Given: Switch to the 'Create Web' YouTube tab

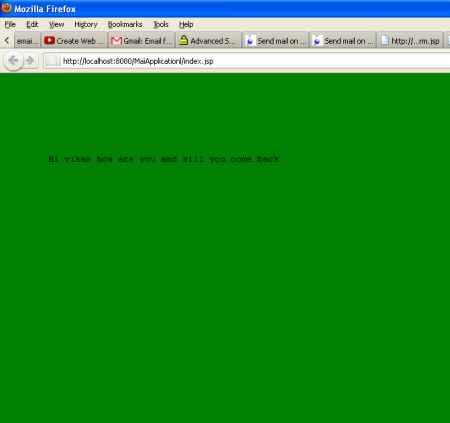Looking at the screenshot, I should (x=74, y=41).
